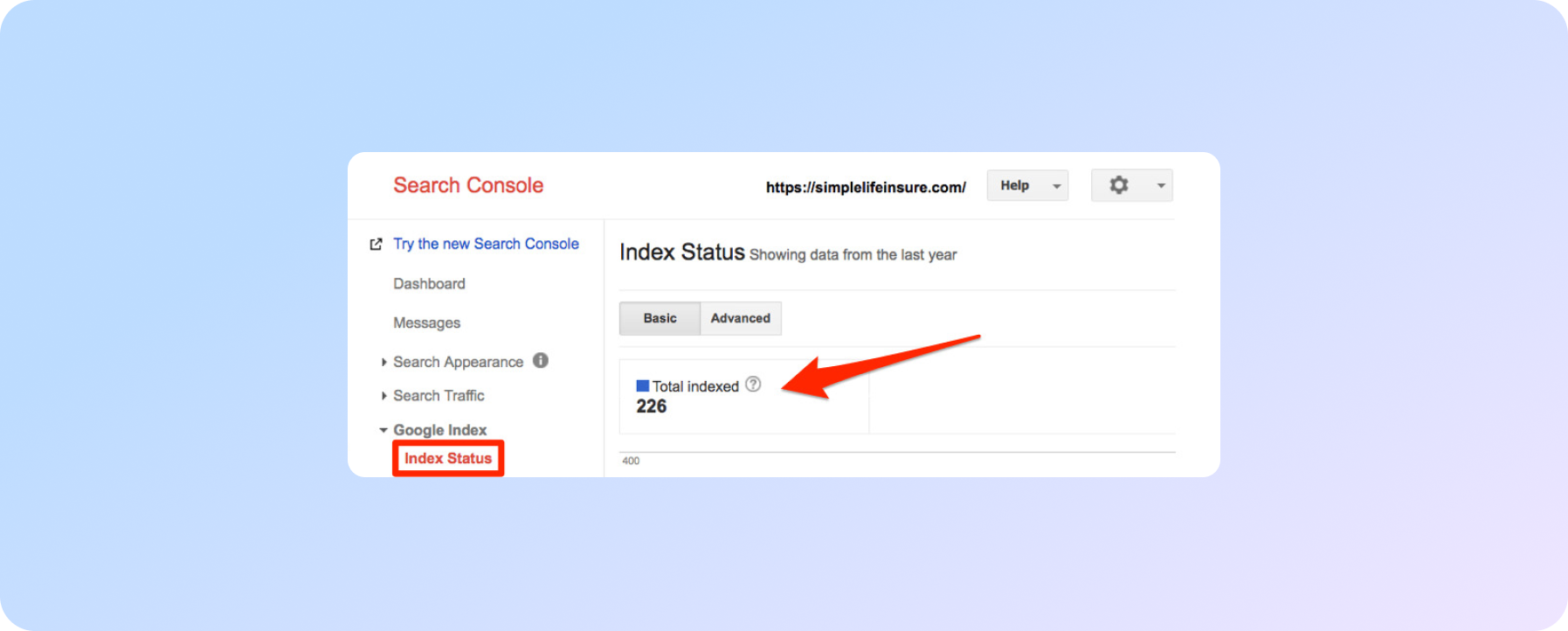Click the Total indexed label text
The height and width of the screenshot is (631, 1568).
(695, 386)
